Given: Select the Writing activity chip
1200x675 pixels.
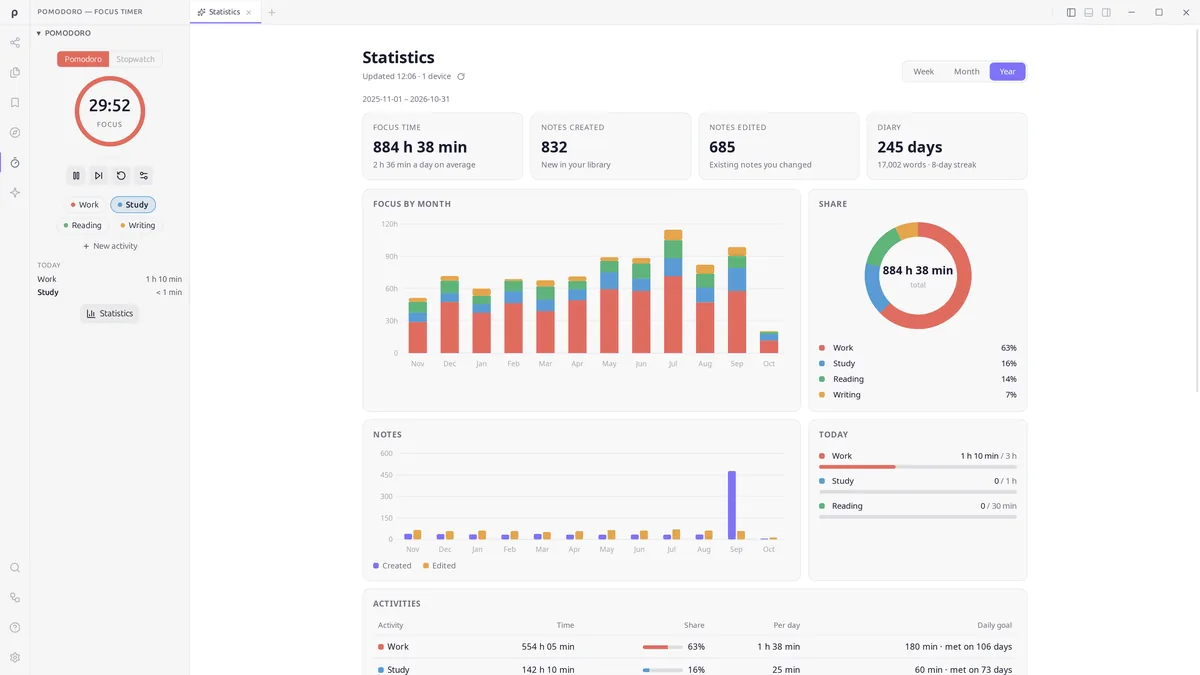Looking at the screenshot, I should click(x=138, y=226).
